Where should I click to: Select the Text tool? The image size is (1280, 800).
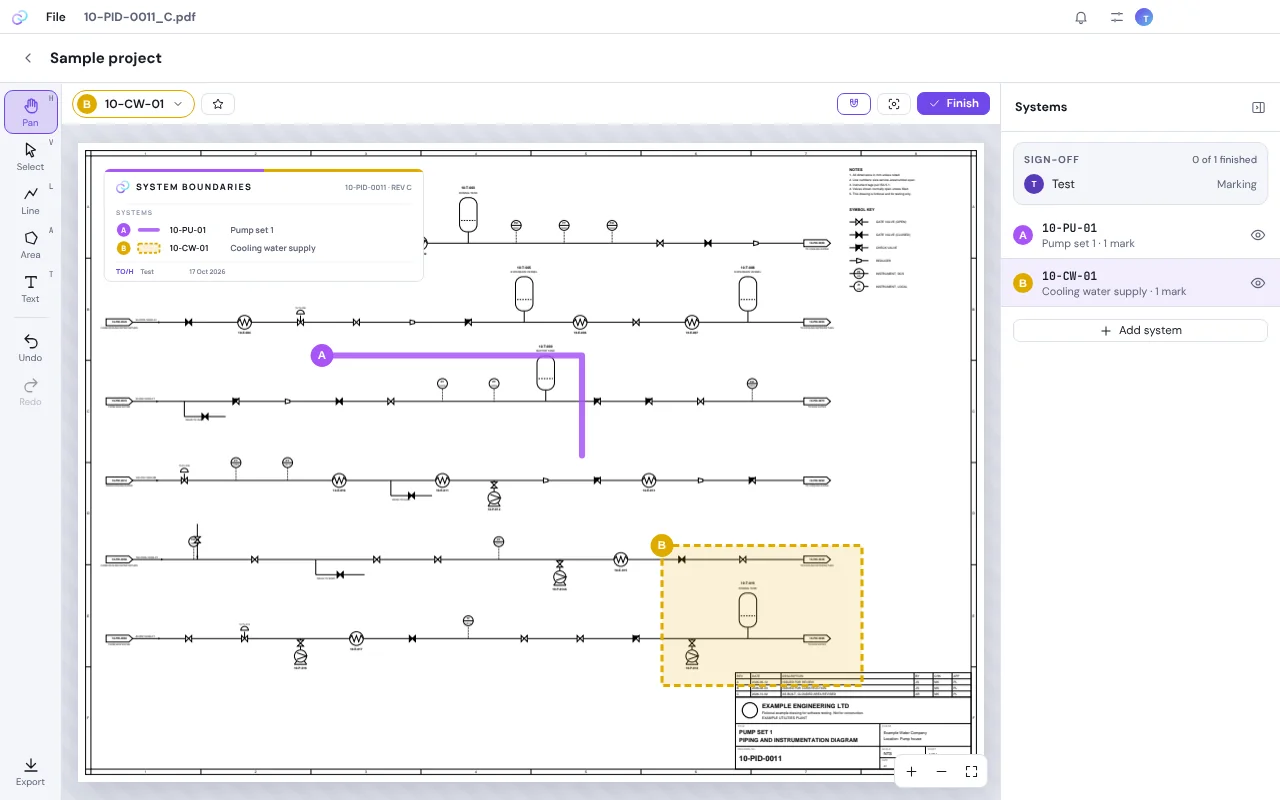pos(31,288)
